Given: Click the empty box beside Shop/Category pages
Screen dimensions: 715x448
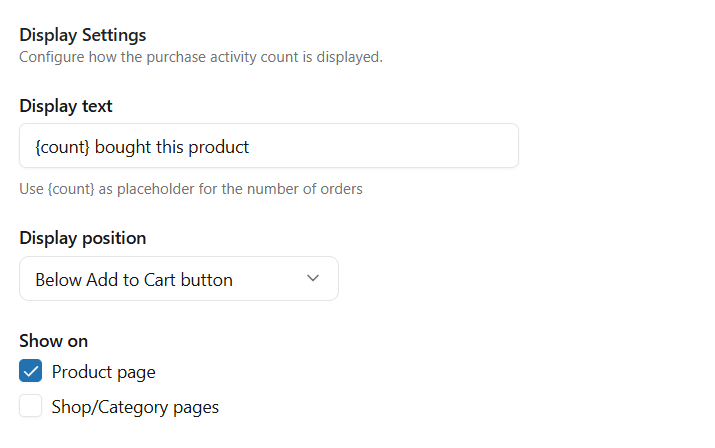Looking at the screenshot, I should [x=31, y=406].
